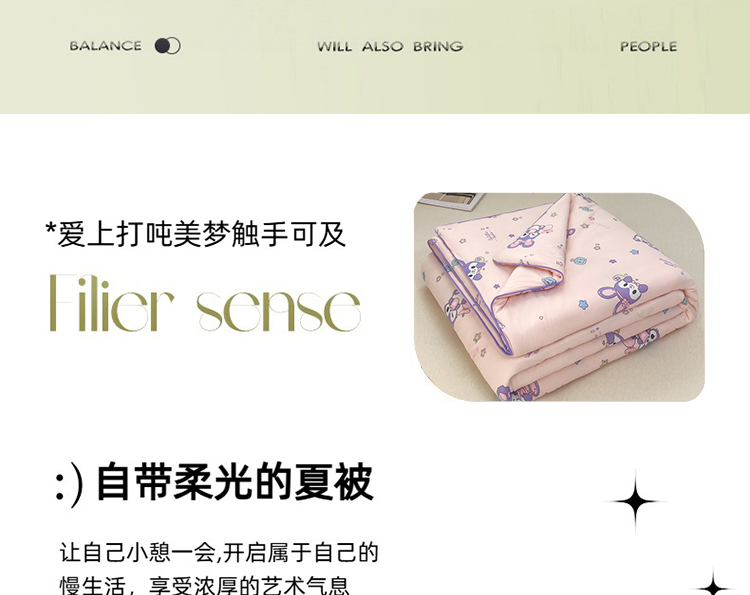Click the 享受浓厚的艺术气息 text line
Viewport: 750px width, 595px height.
(x=249, y=585)
